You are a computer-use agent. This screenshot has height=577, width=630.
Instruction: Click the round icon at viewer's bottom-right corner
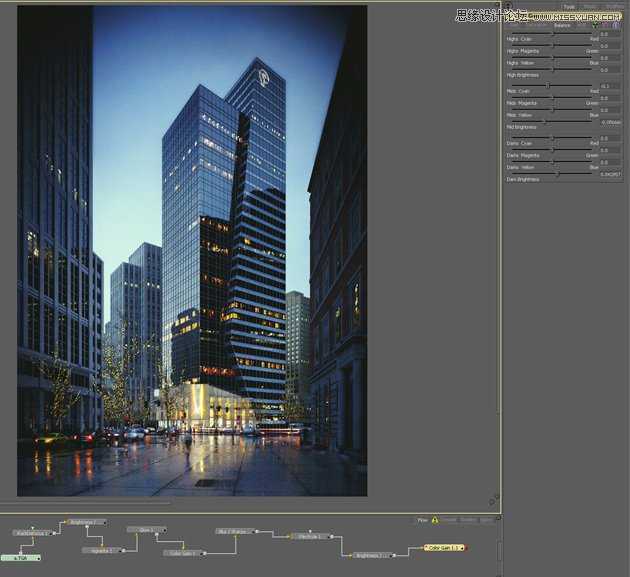pyautogui.click(x=492, y=502)
